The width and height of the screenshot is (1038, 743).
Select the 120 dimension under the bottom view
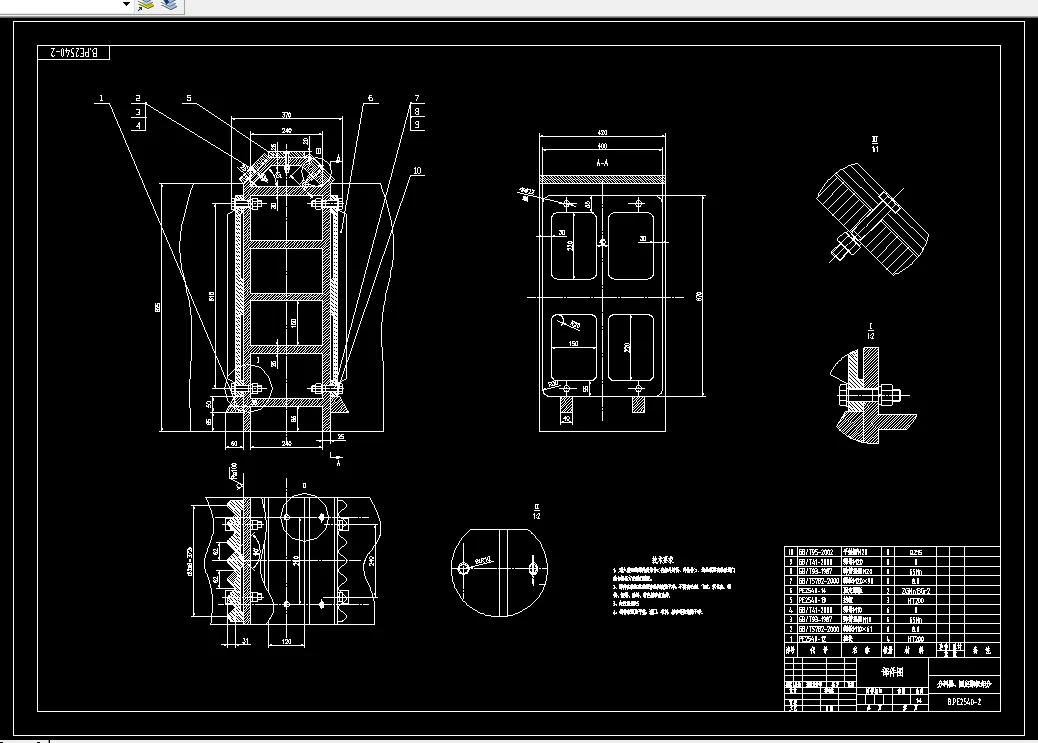point(287,642)
